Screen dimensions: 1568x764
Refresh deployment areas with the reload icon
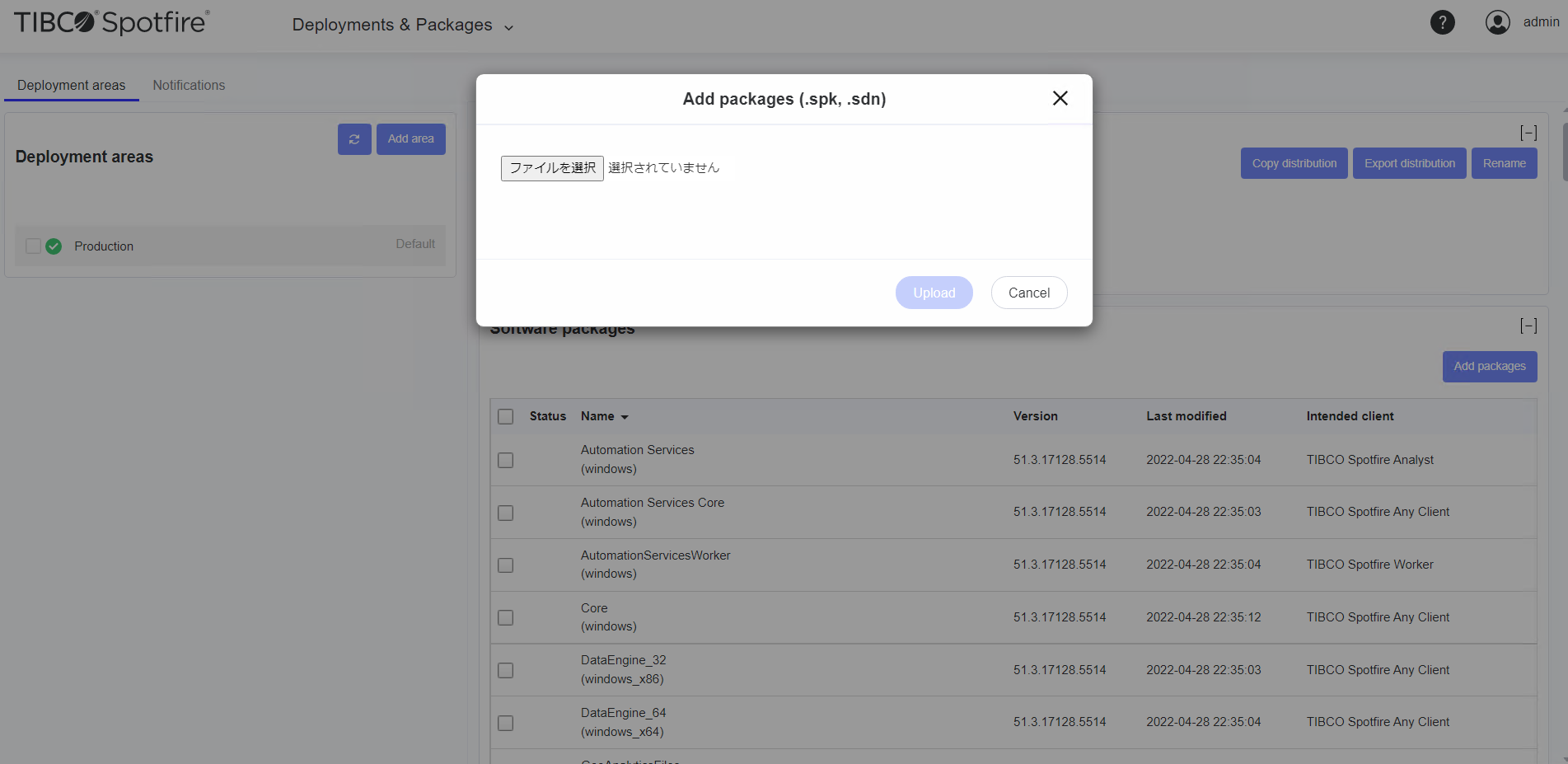[x=354, y=139]
